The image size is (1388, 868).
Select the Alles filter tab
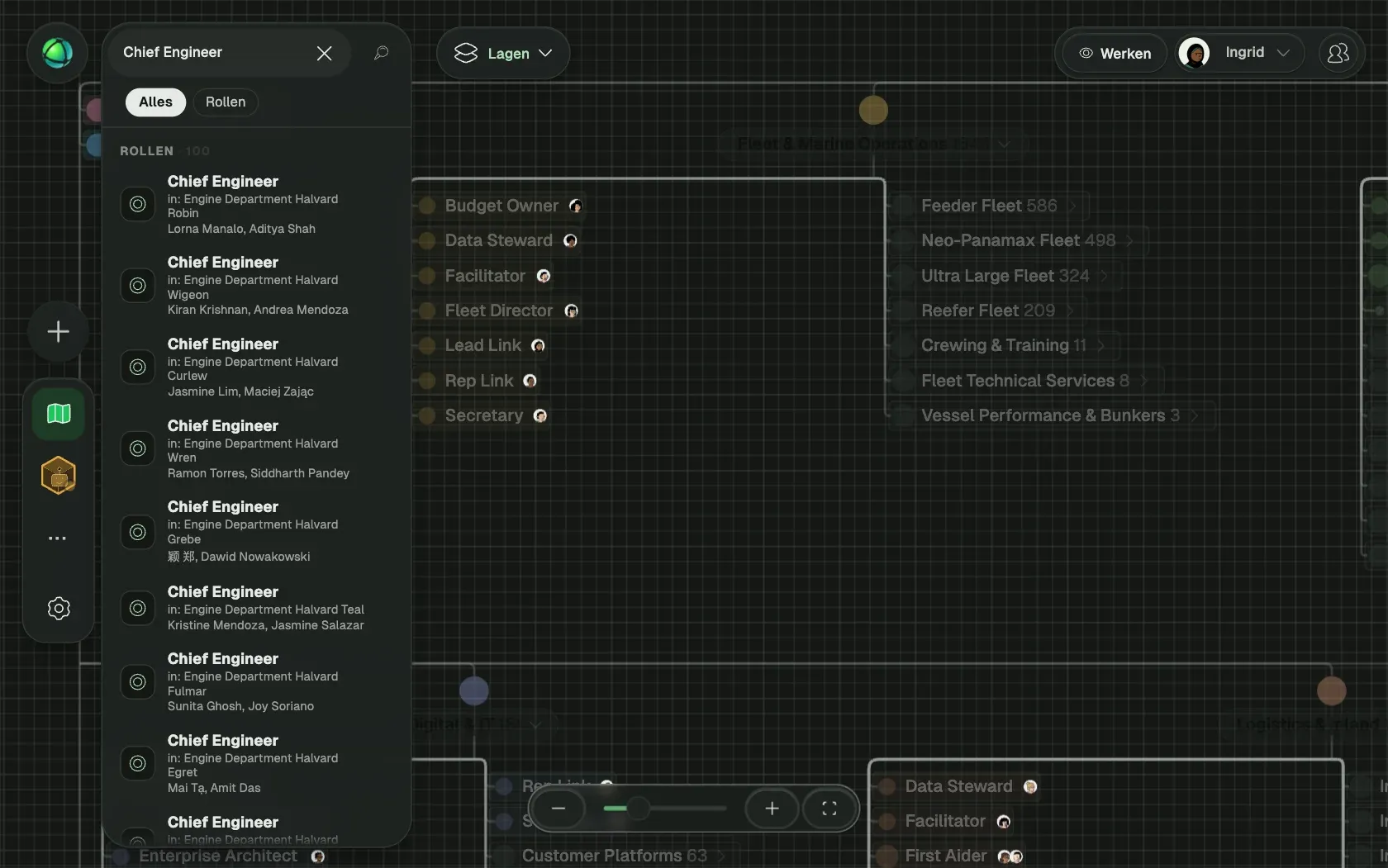[155, 102]
